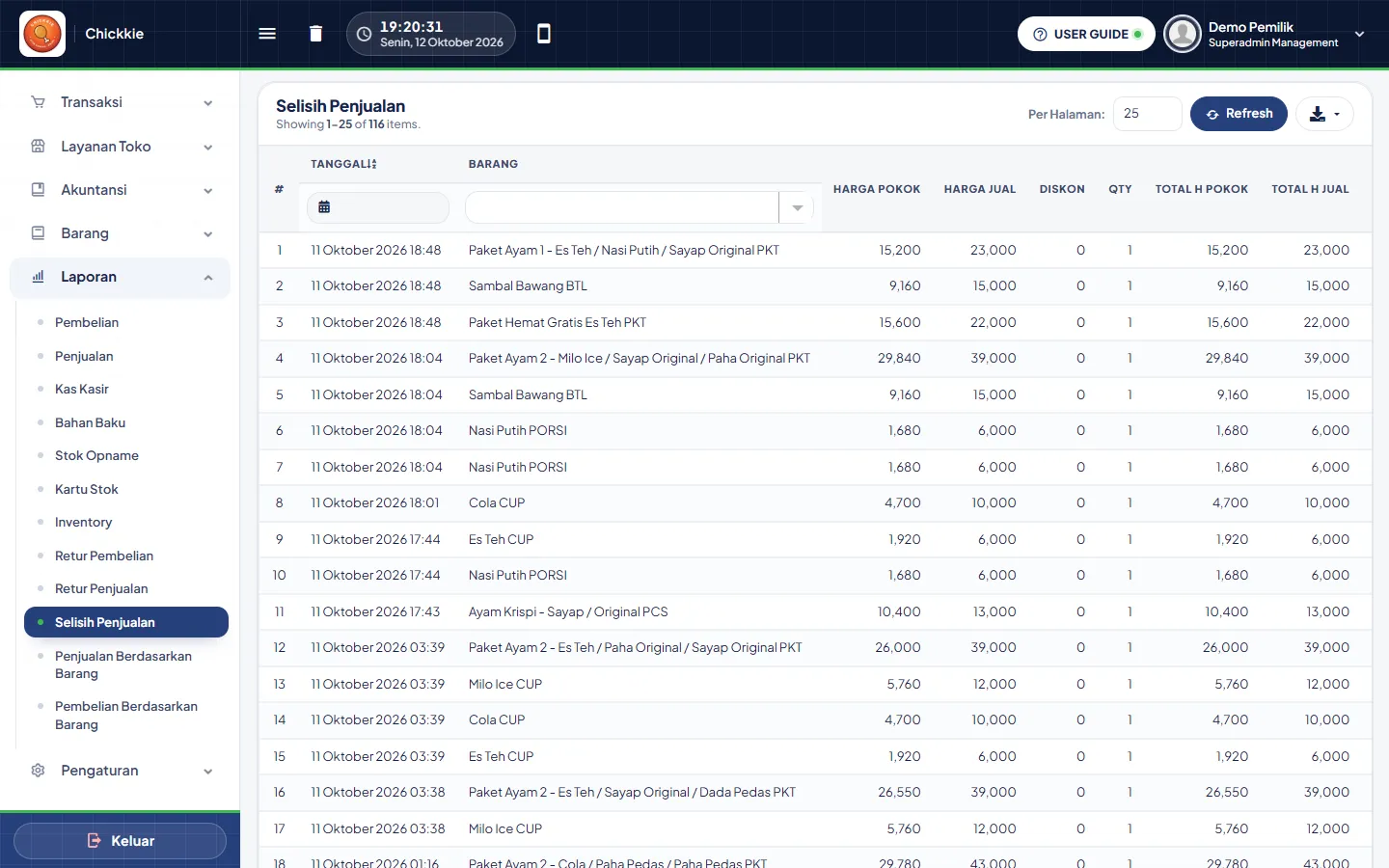1389x868 pixels.
Task: Open the Penjualan report
Action: pyautogui.click(x=84, y=356)
